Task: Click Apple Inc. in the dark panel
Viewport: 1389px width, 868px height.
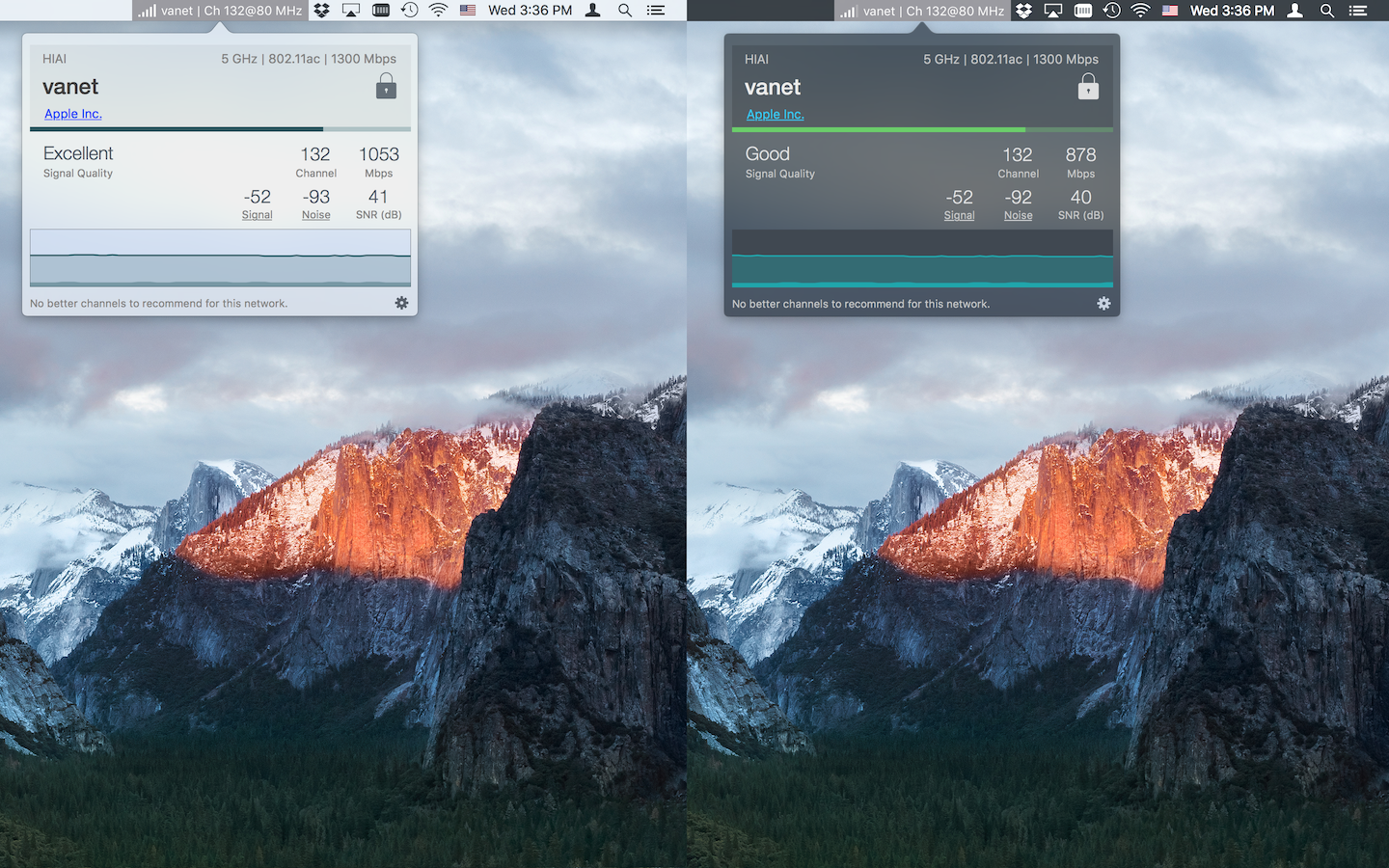Action: tap(775, 114)
